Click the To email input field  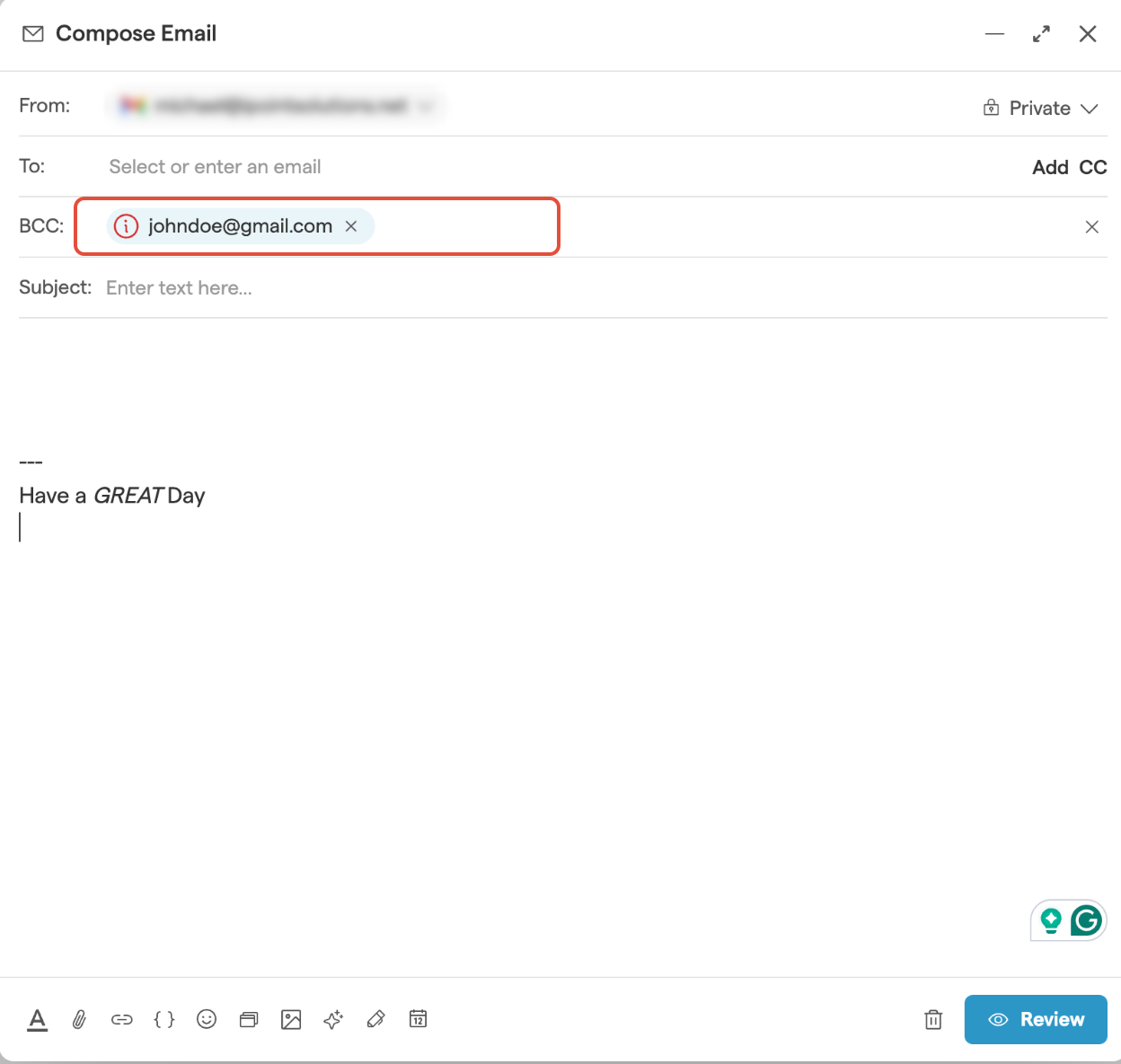(539, 167)
